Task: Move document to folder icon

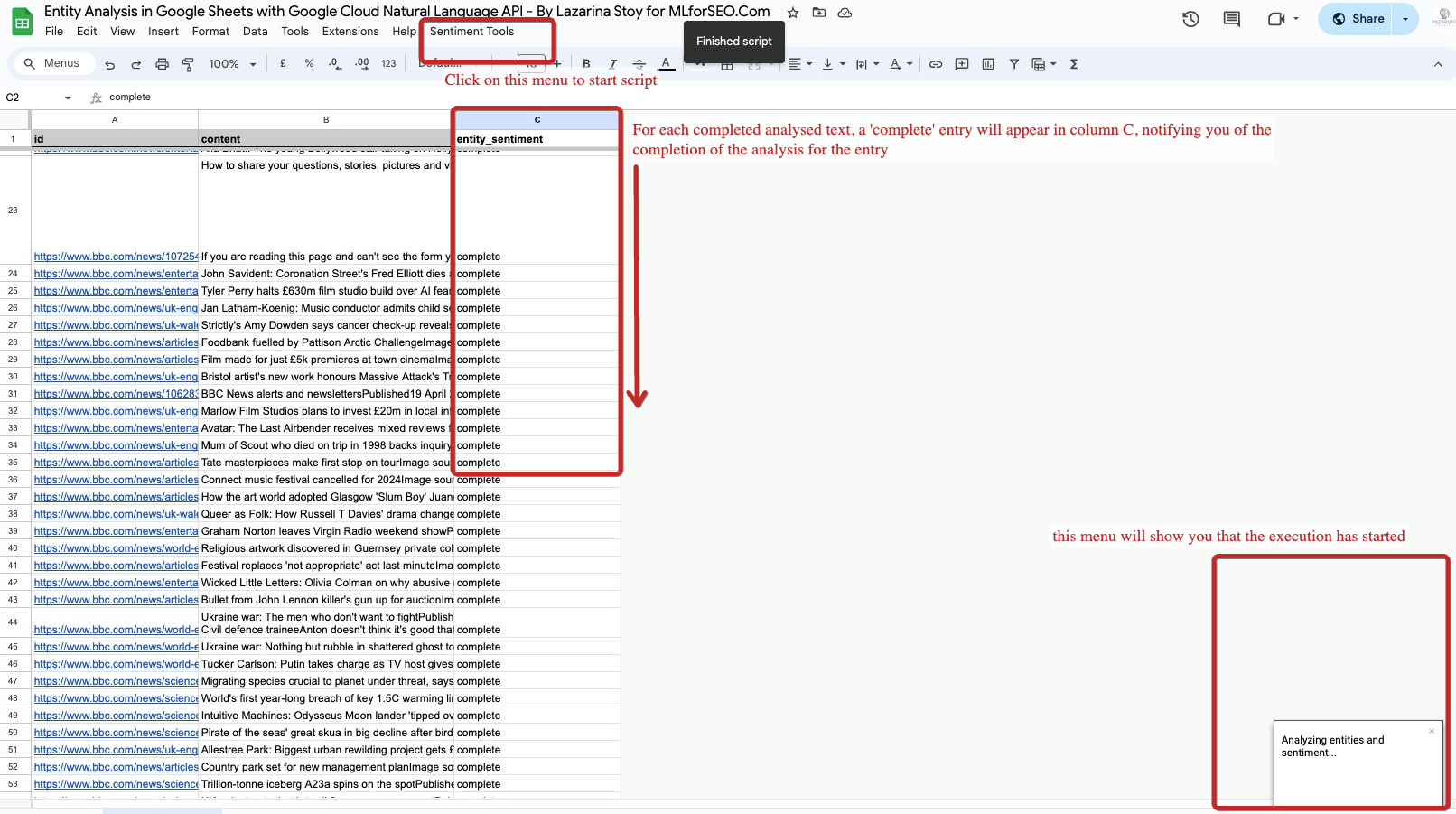Action: pyautogui.click(x=819, y=13)
